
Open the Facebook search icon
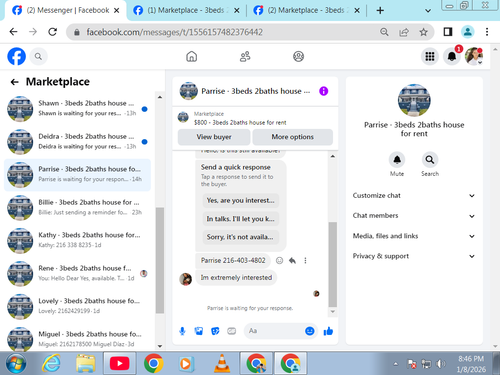tap(38, 57)
